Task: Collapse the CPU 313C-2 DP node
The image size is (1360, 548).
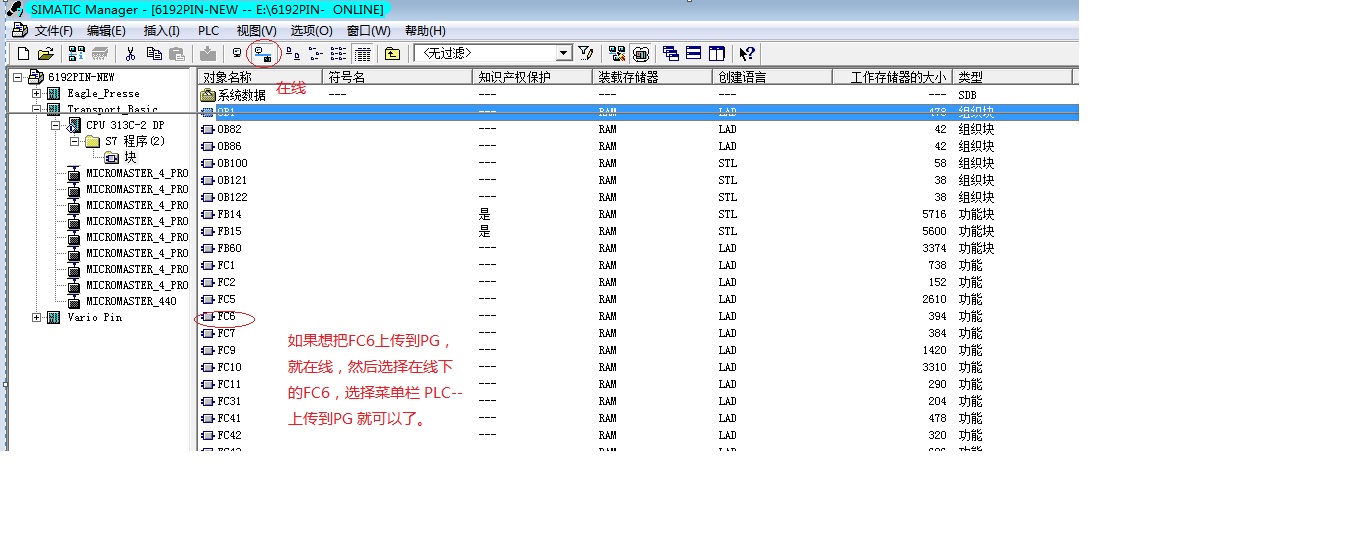Action: pyautogui.click(x=56, y=125)
